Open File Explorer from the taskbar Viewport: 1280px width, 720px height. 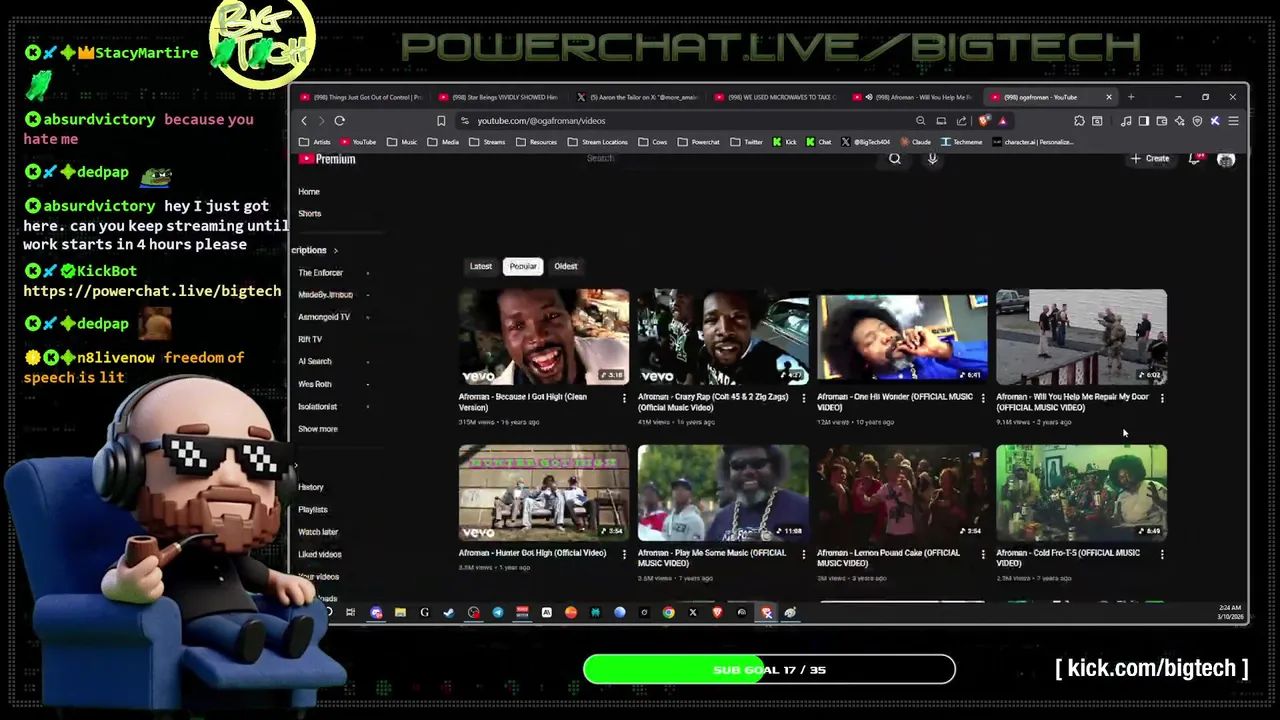pos(400,612)
